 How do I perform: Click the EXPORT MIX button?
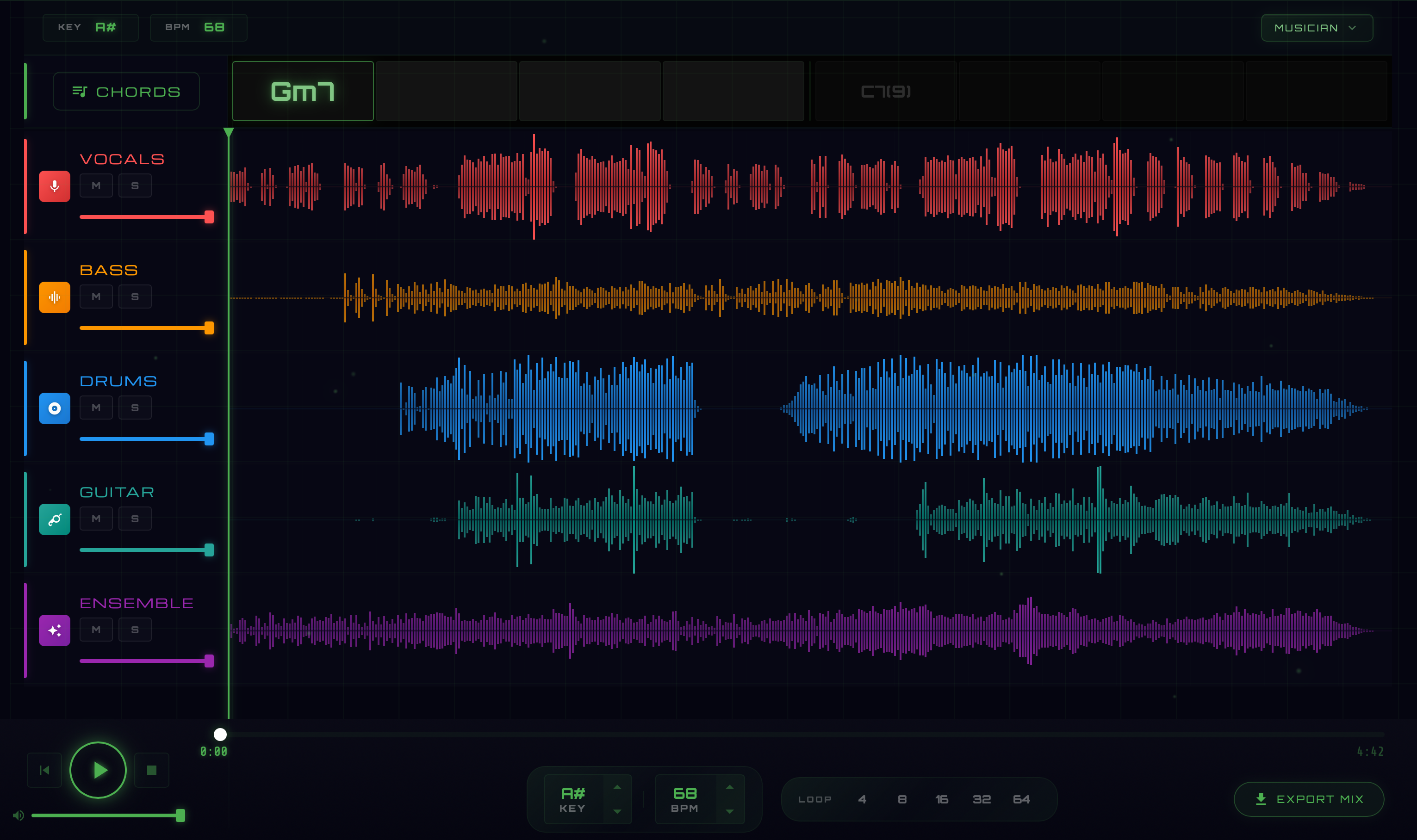(1310, 799)
